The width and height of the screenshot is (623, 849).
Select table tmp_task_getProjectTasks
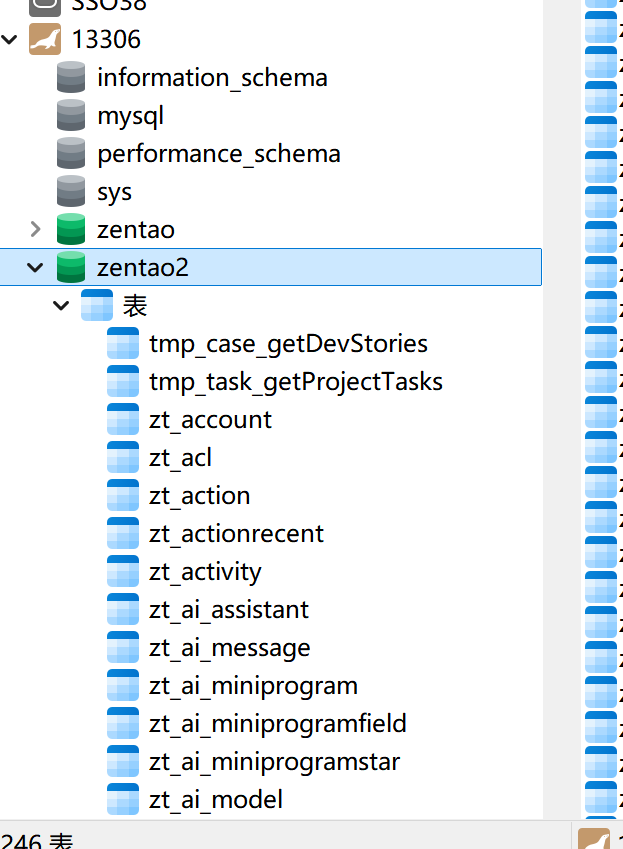click(296, 382)
